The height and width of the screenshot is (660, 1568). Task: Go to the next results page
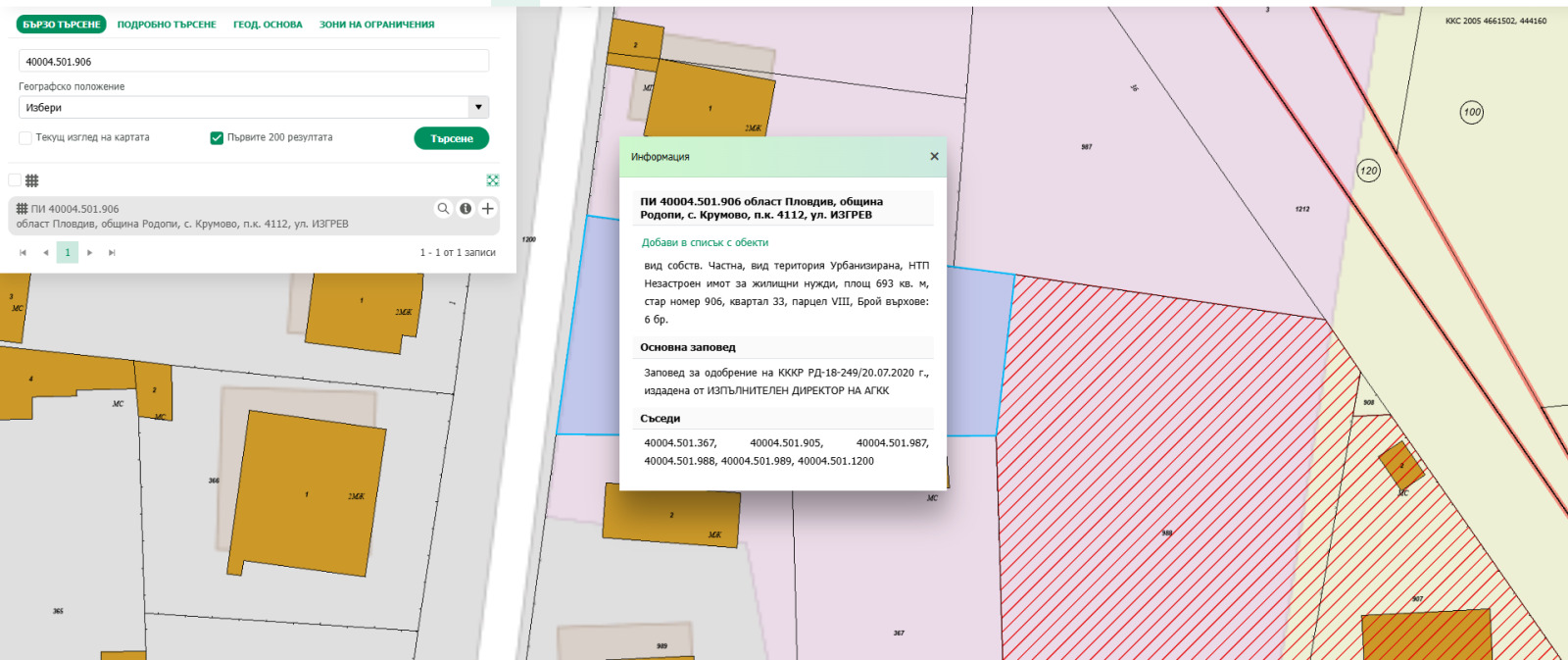[x=89, y=253]
